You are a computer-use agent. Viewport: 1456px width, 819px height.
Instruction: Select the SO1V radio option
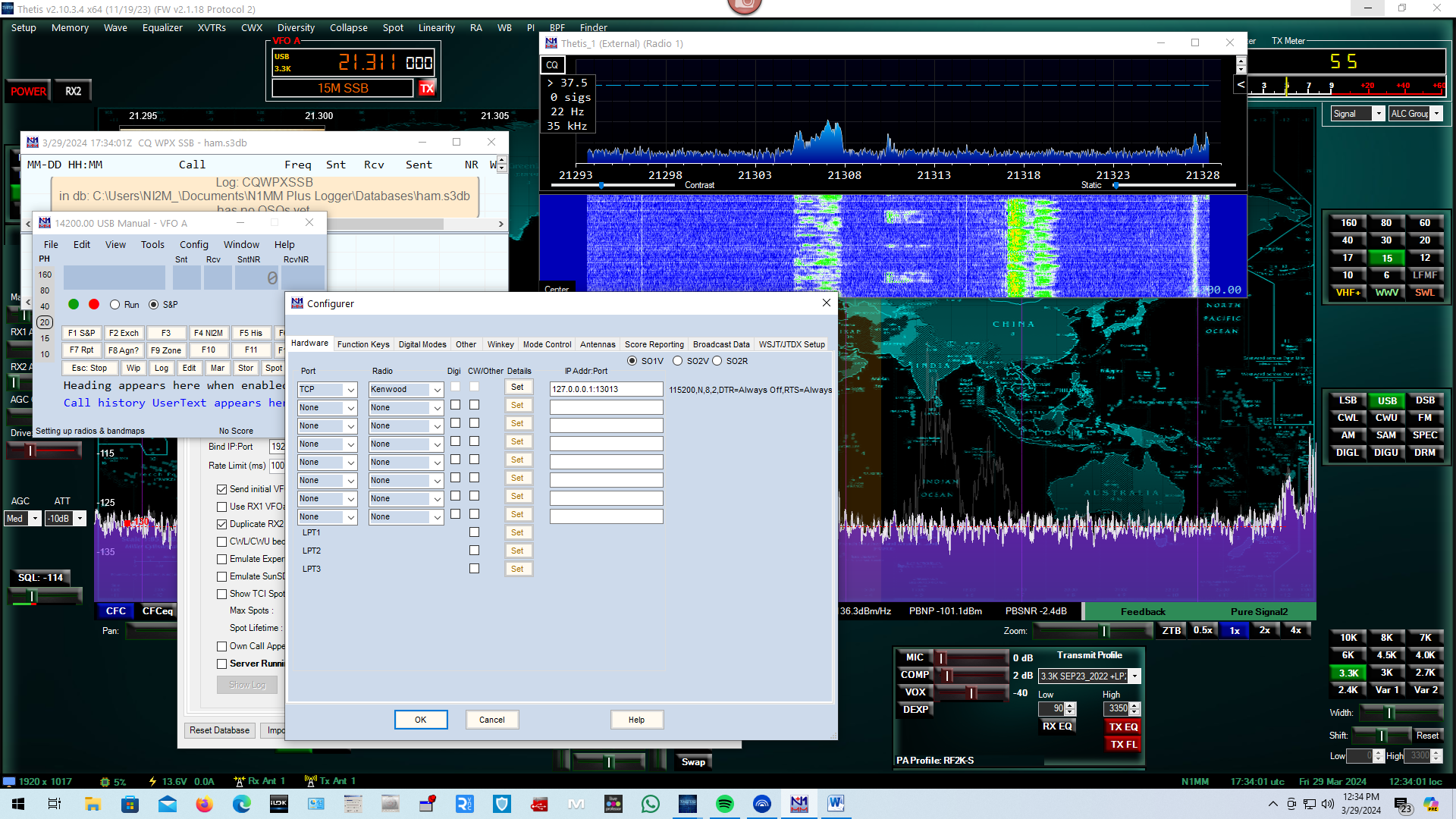[632, 361]
